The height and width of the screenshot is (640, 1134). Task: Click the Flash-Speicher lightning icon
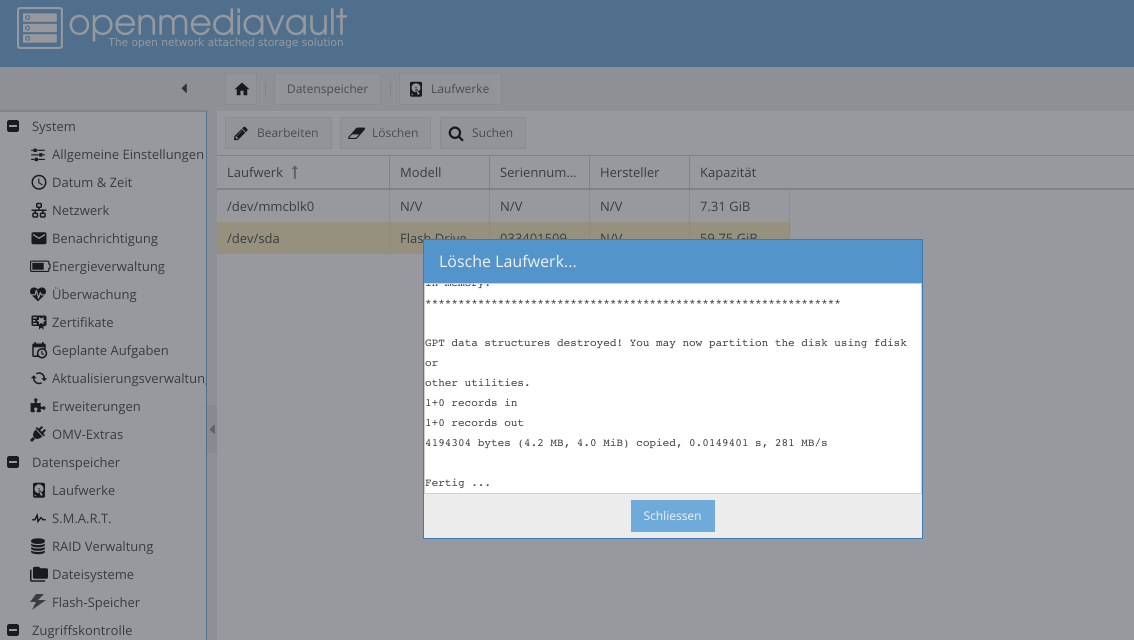[x=38, y=602]
